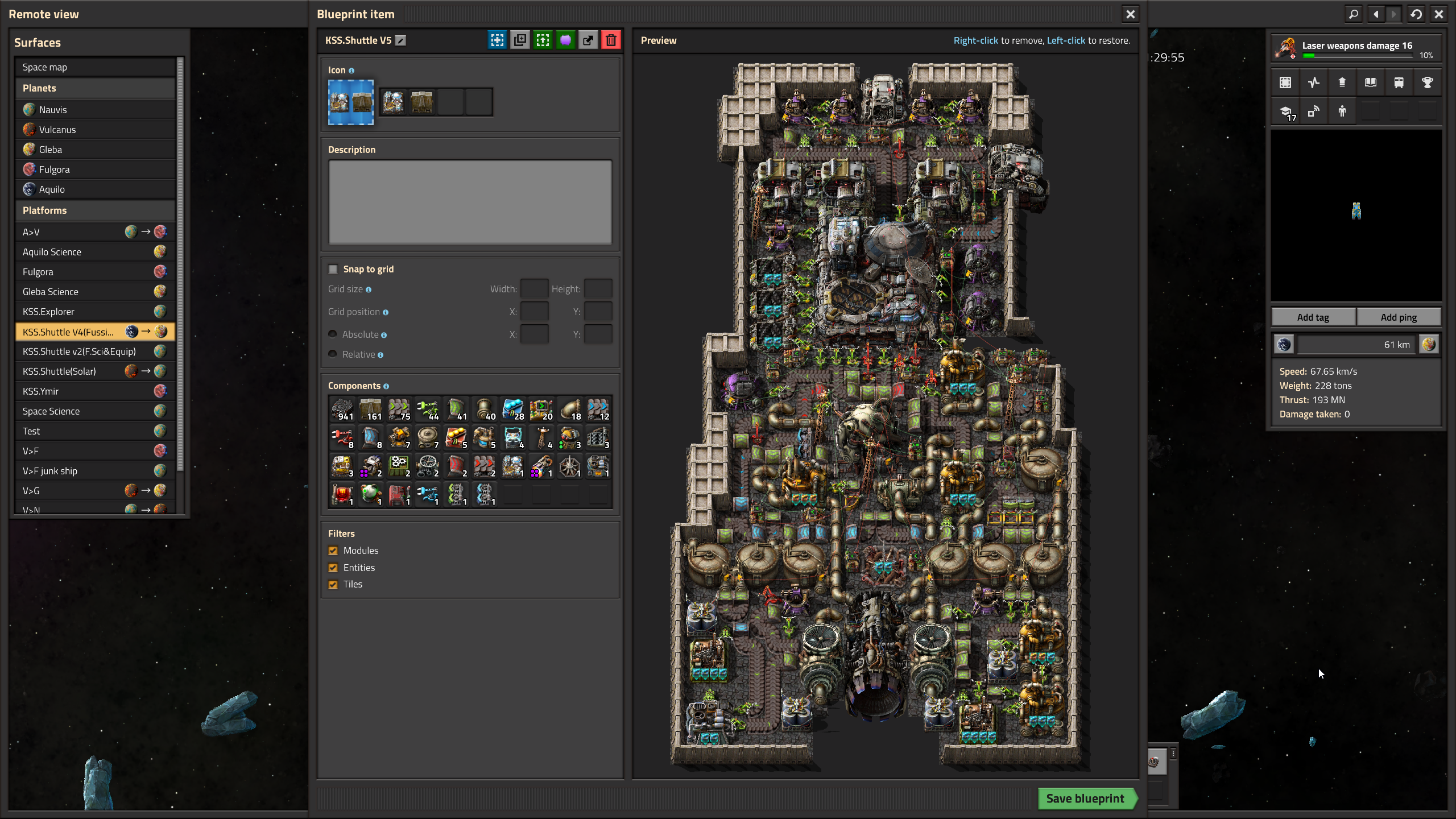Viewport: 1456px width, 819px height.
Task: Click inside the Description text box
Action: pos(470,202)
